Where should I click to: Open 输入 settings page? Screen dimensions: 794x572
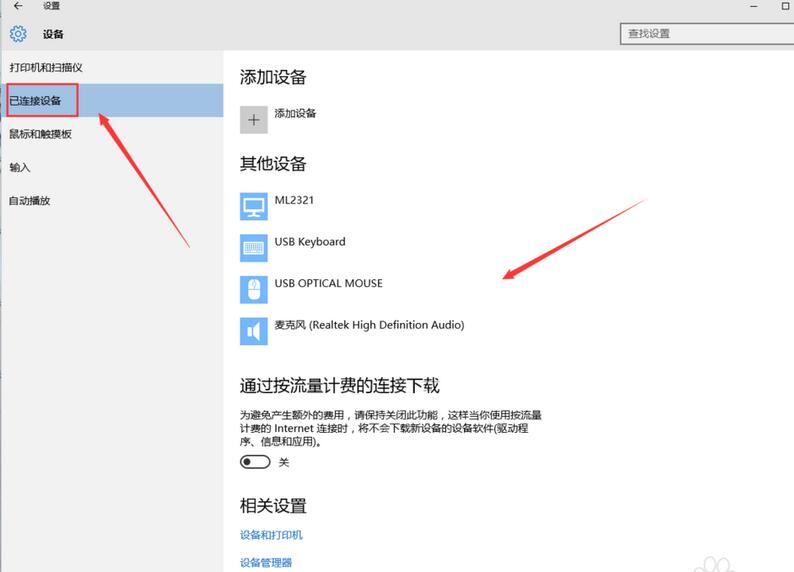[x=20, y=167]
